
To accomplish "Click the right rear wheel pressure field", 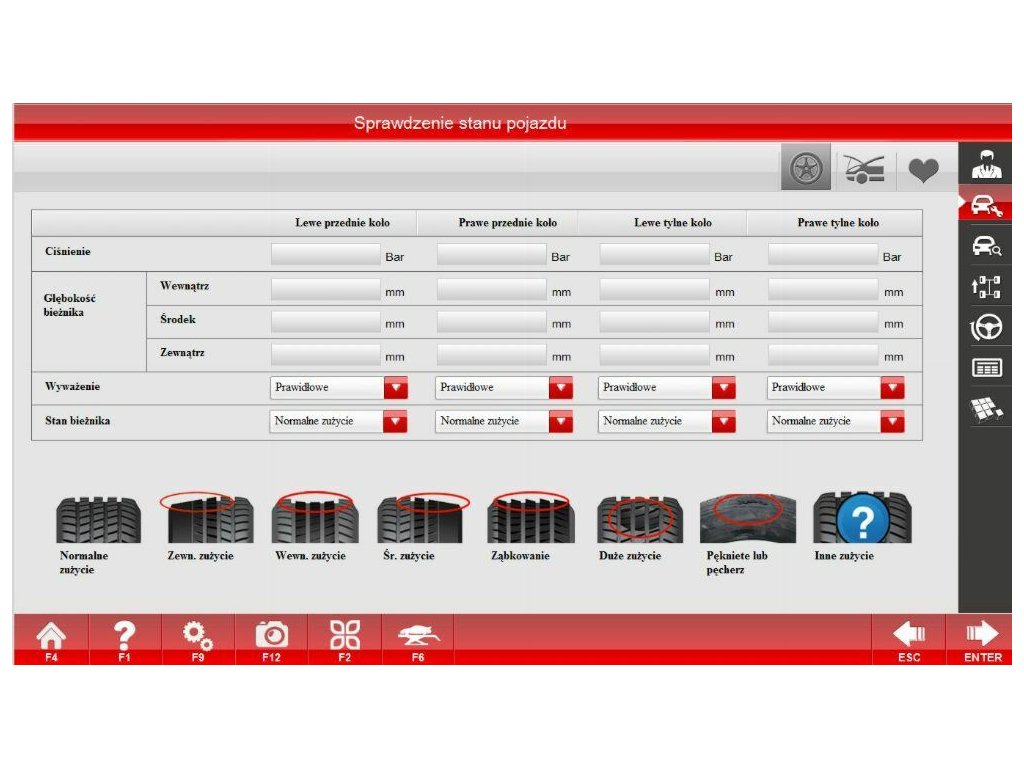I will click(x=823, y=254).
